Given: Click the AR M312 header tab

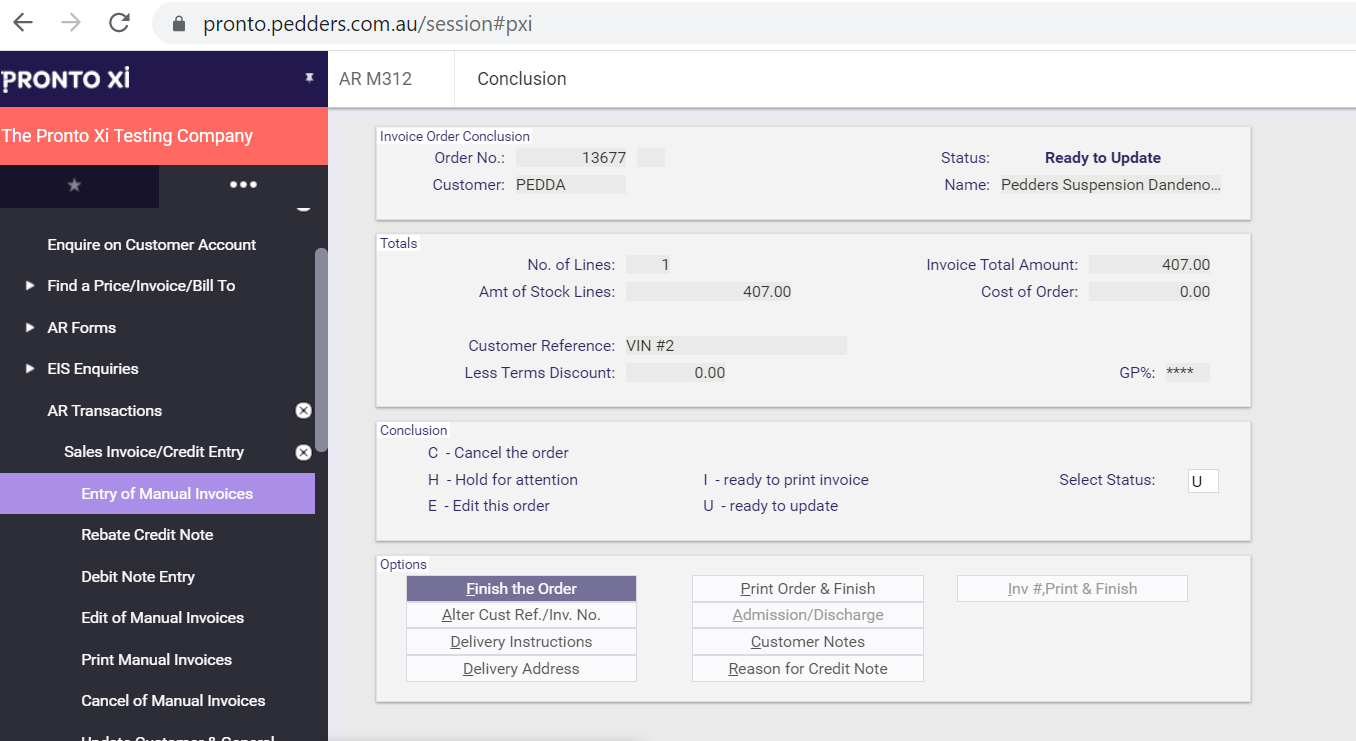Looking at the screenshot, I should (376, 79).
